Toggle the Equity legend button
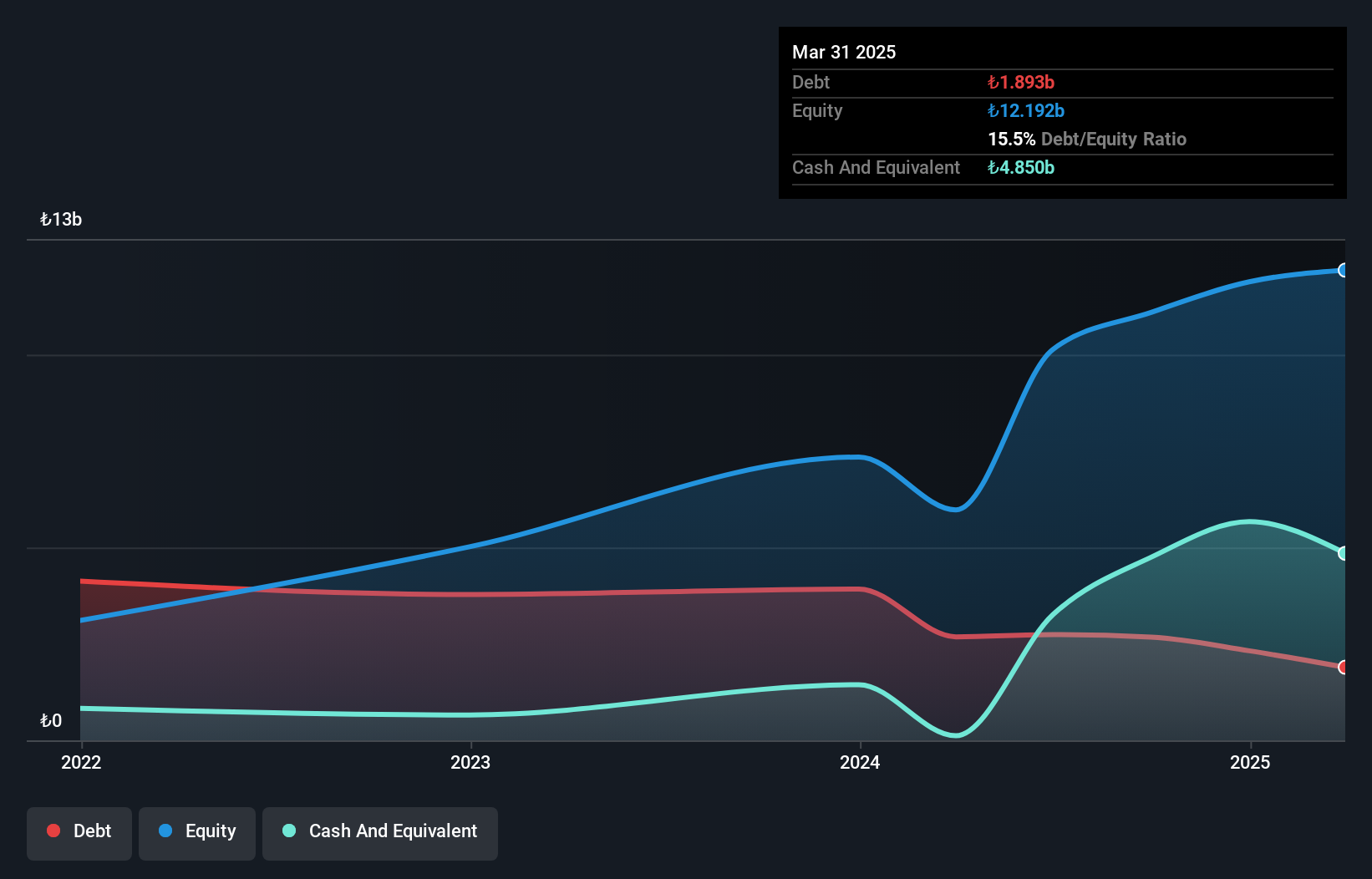Image resolution: width=1372 pixels, height=879 pixels. point(197,833)
